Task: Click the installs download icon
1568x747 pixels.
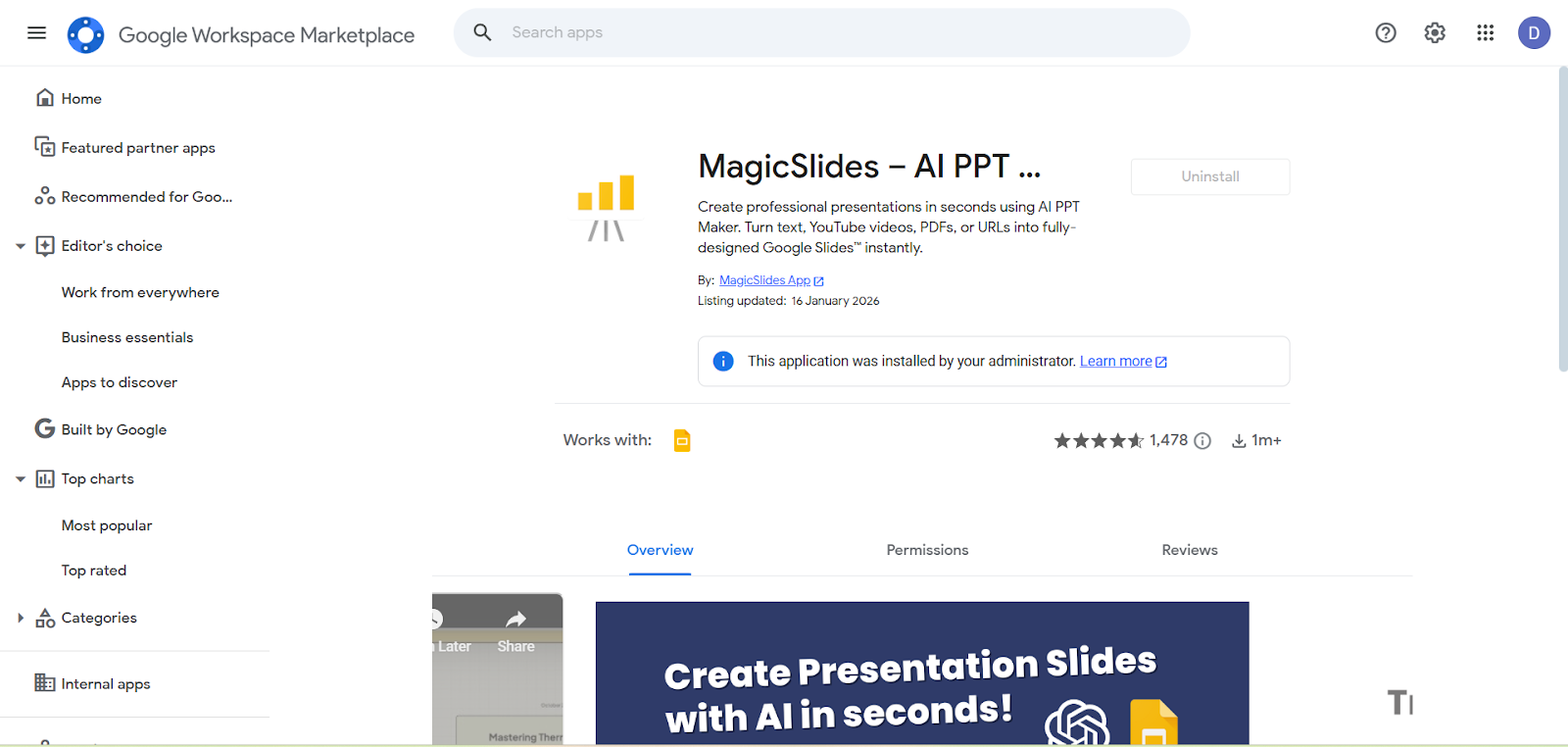Action: coord(1239,441)
